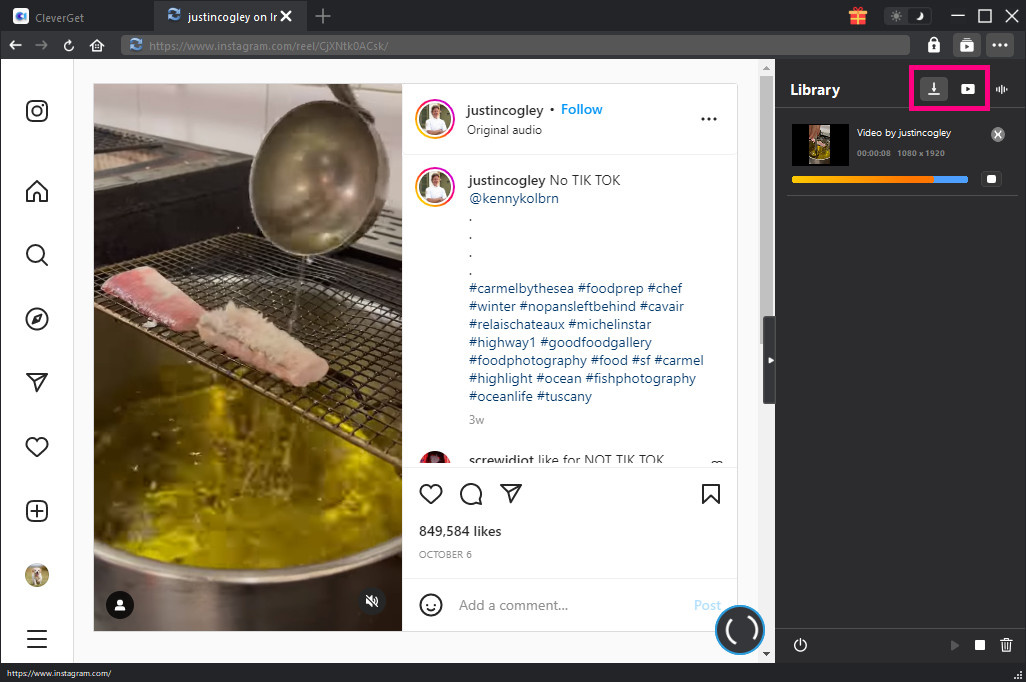Collapse the Library side panel arrow
This screenshot has height=682, width=1026.
769,360
